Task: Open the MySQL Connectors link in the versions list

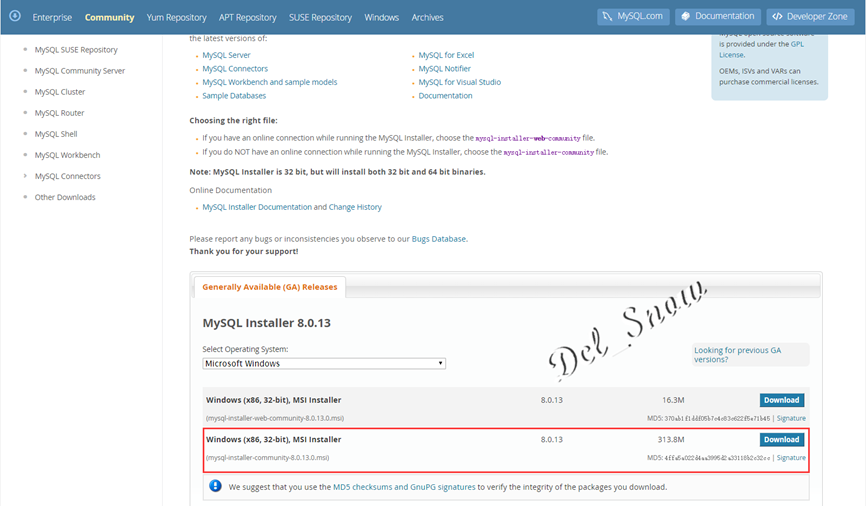Action: coord(235,68)
